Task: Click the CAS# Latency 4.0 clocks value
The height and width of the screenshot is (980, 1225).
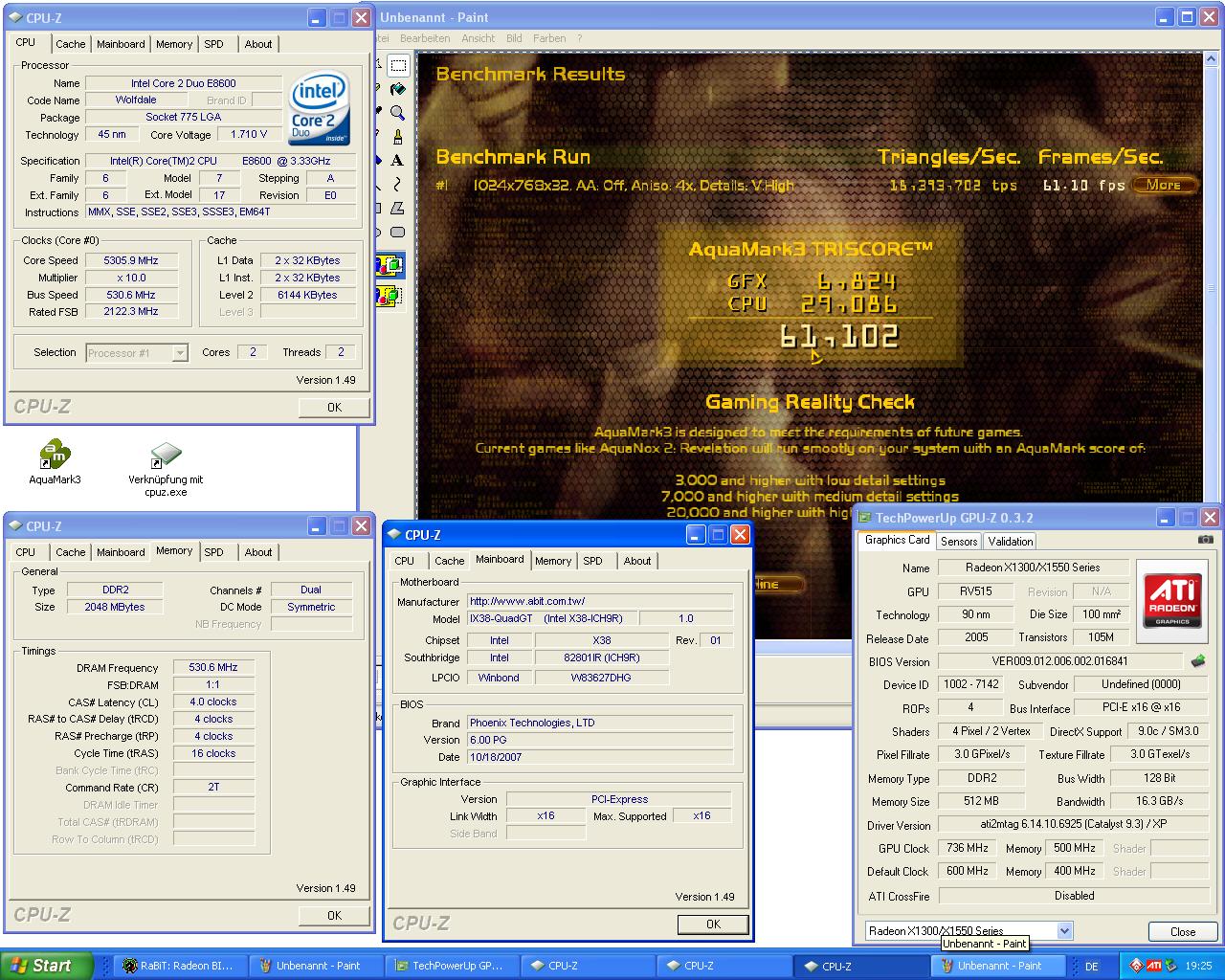Action: [213, 702]
